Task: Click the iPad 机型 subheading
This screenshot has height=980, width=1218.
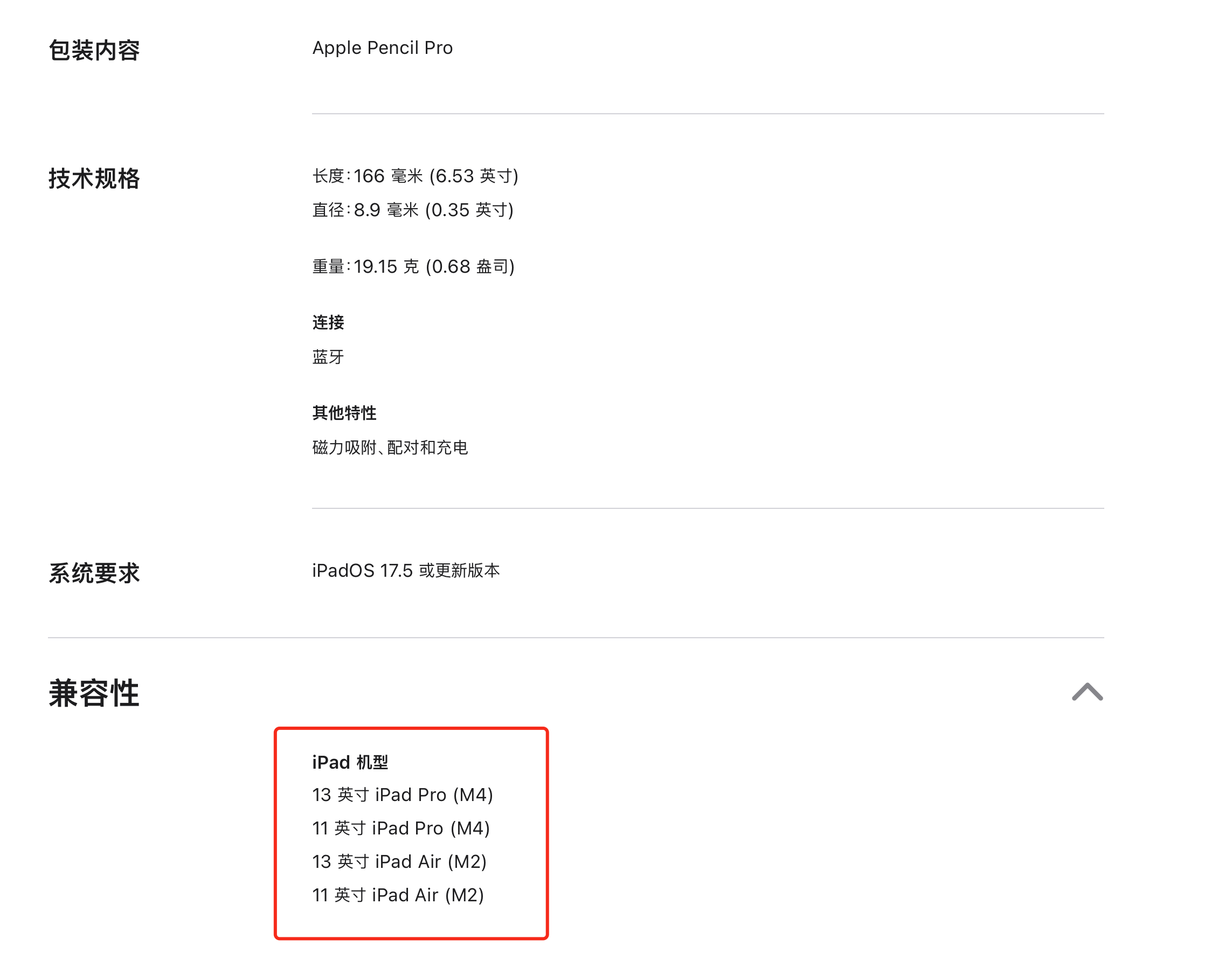Action: [x=350, y=762]
